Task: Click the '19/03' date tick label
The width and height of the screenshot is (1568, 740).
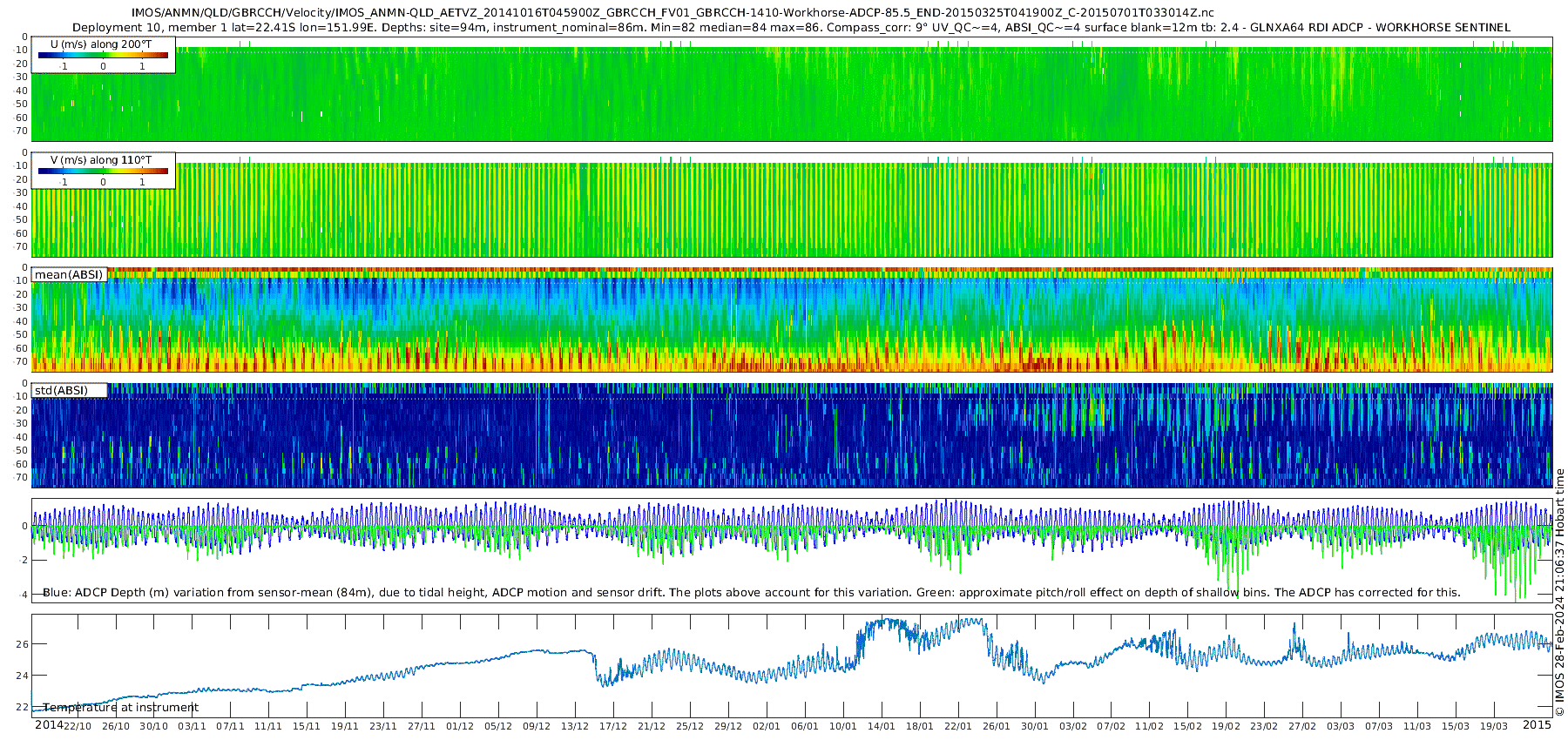Action: click(x=1494, y=726)
